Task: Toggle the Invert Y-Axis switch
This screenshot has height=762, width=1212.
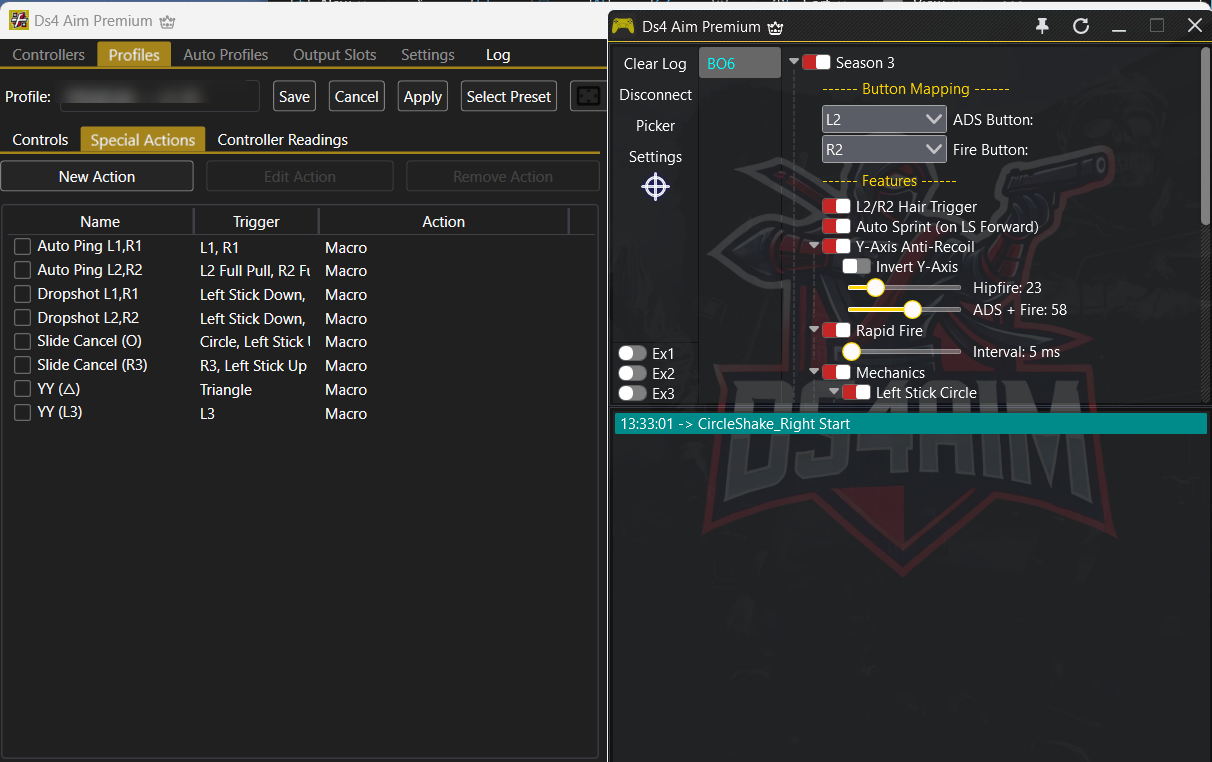Action: (x=856, y=266)
